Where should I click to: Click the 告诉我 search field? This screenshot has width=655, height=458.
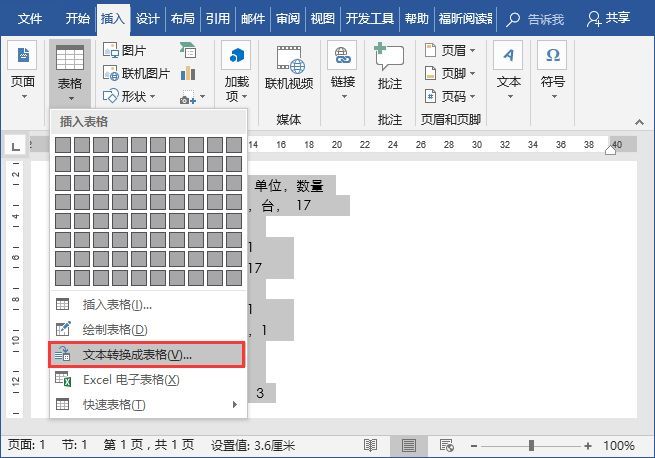point(535,19)
